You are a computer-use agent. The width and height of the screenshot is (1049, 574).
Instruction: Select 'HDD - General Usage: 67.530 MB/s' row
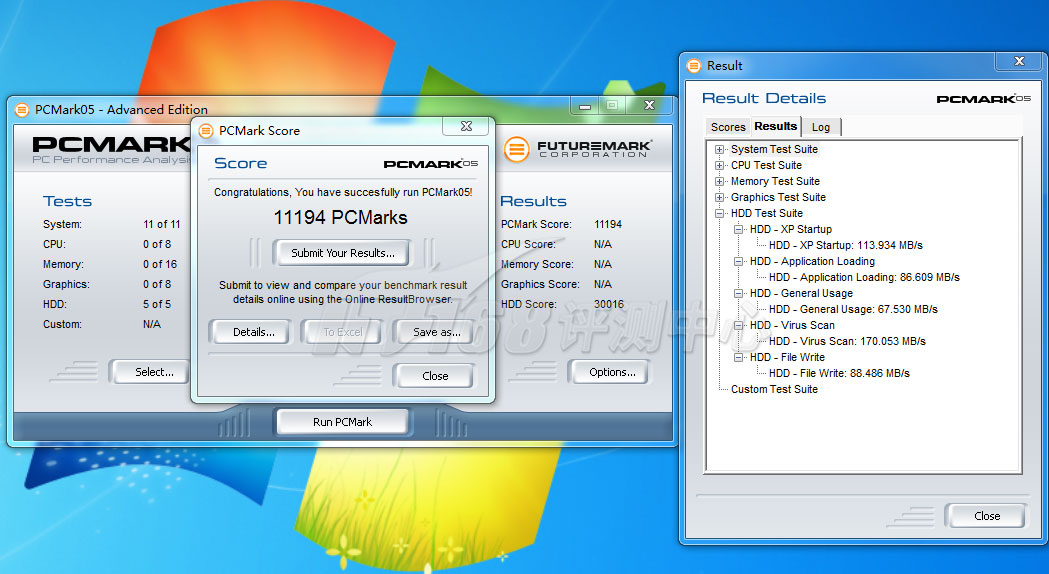tap(853, 309)
